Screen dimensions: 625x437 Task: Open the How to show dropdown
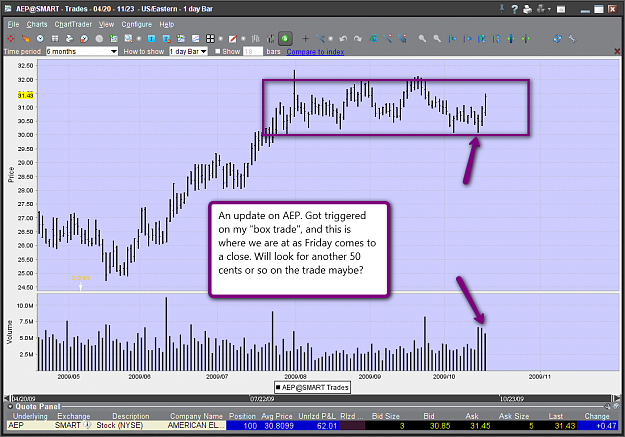(189, 51)
